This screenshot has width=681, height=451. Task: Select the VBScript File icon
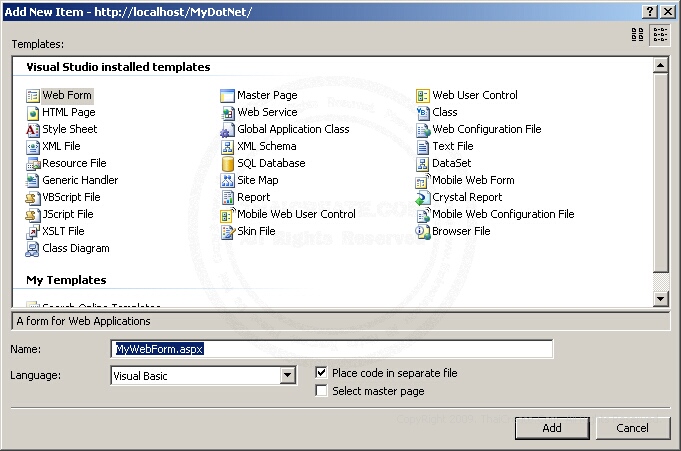[33, 197]
